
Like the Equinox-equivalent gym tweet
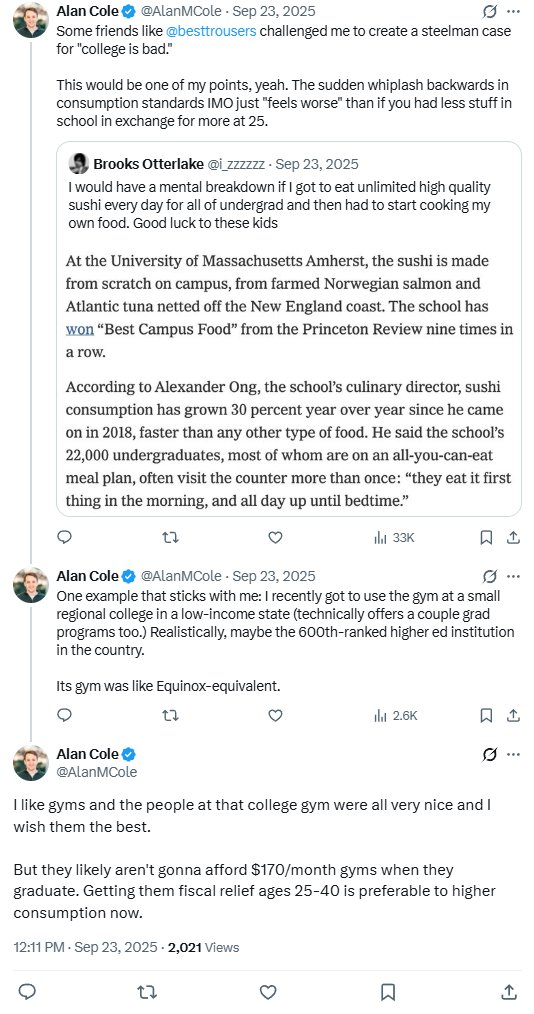coord(275,715)
